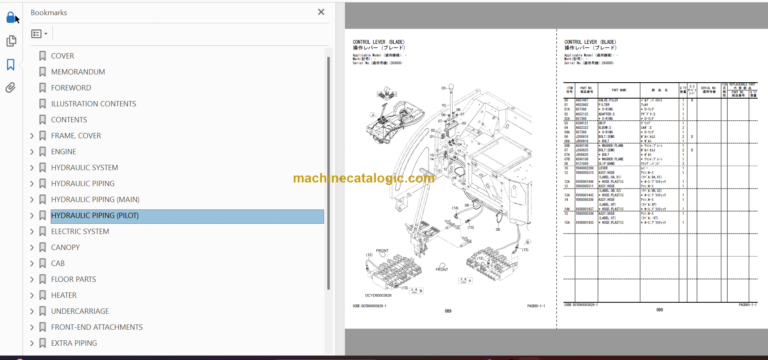Select the CONTENTS bookmark
Viewport: 768px width, 360px height.
(x=69, y=120)
